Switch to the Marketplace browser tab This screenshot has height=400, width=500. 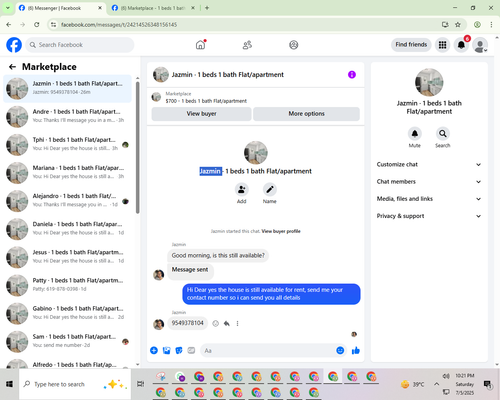pyautogui.click(x=153, y=8)
